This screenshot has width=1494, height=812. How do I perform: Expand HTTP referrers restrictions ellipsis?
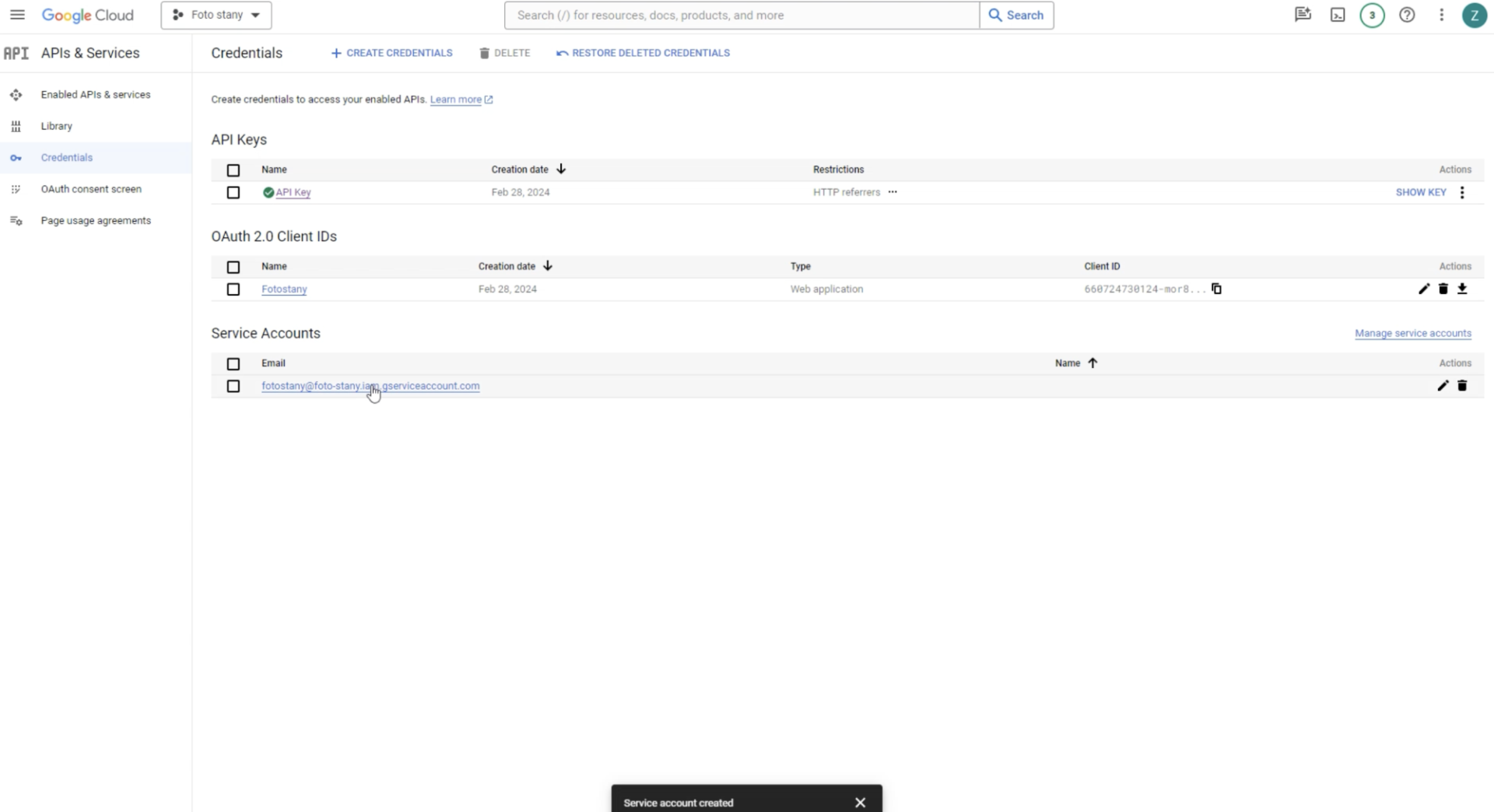pos(893,192)
